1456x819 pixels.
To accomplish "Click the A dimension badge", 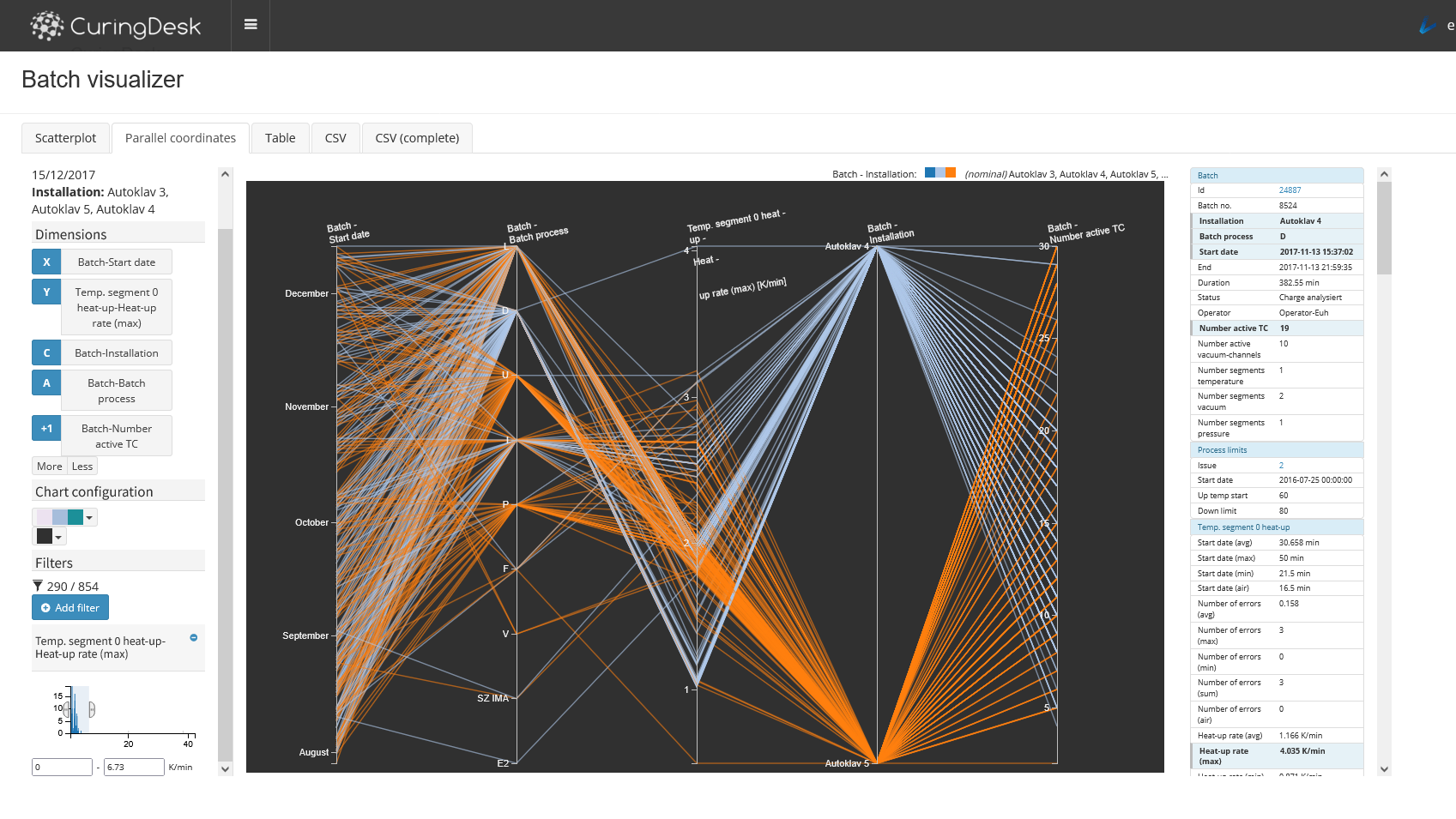I will pos(46,383).
